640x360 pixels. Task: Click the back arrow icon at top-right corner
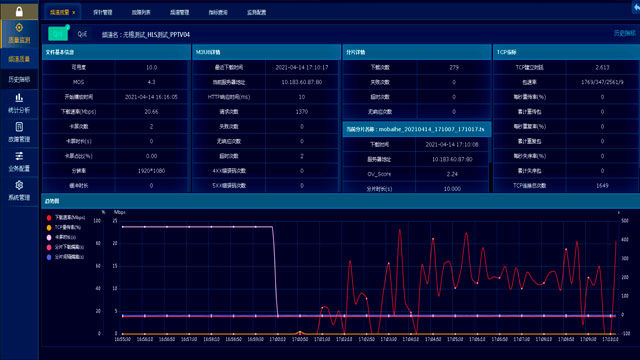coord(636,7)
